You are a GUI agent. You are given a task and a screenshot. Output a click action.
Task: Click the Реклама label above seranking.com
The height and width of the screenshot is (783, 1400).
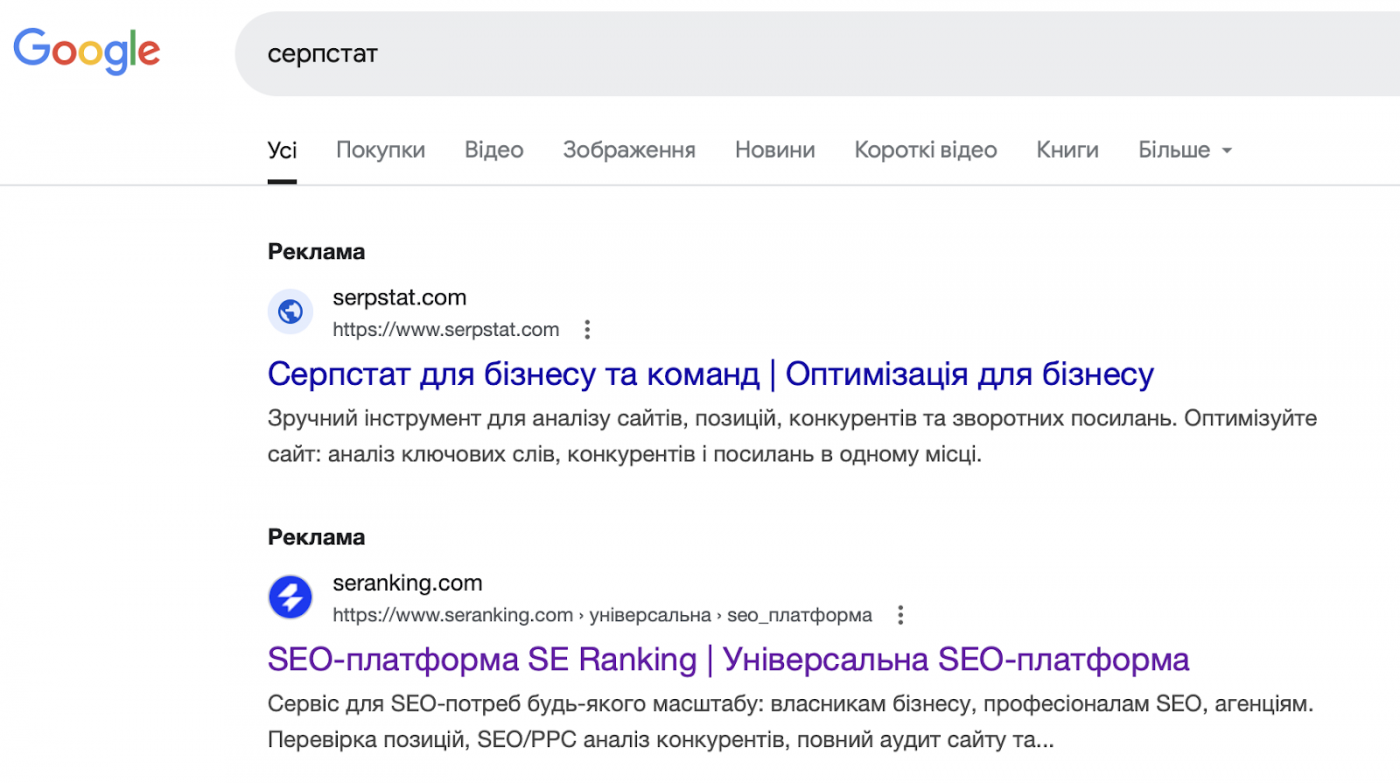tap(316, 538)
